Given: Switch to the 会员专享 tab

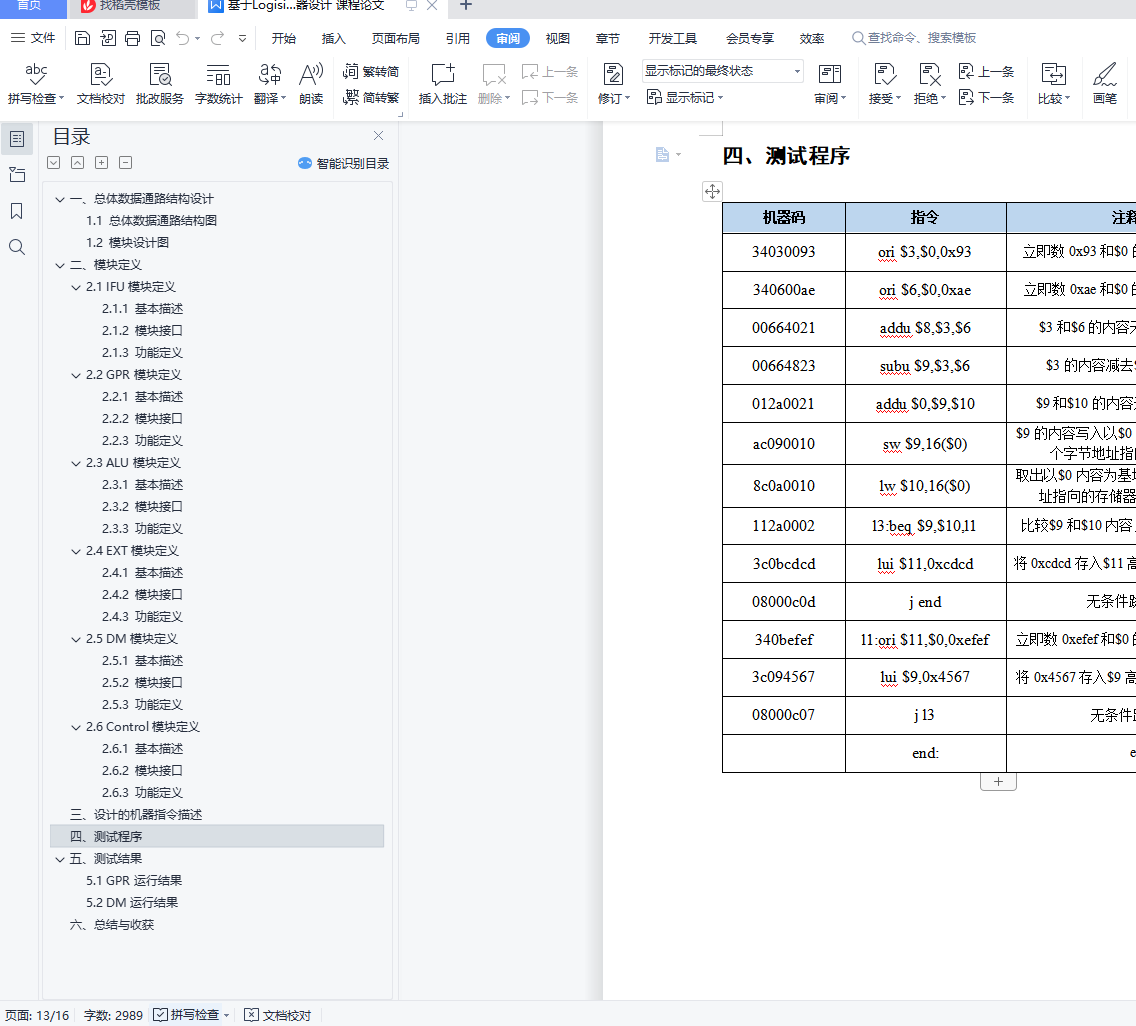Looking at the screenshot, I should (750, 38).
